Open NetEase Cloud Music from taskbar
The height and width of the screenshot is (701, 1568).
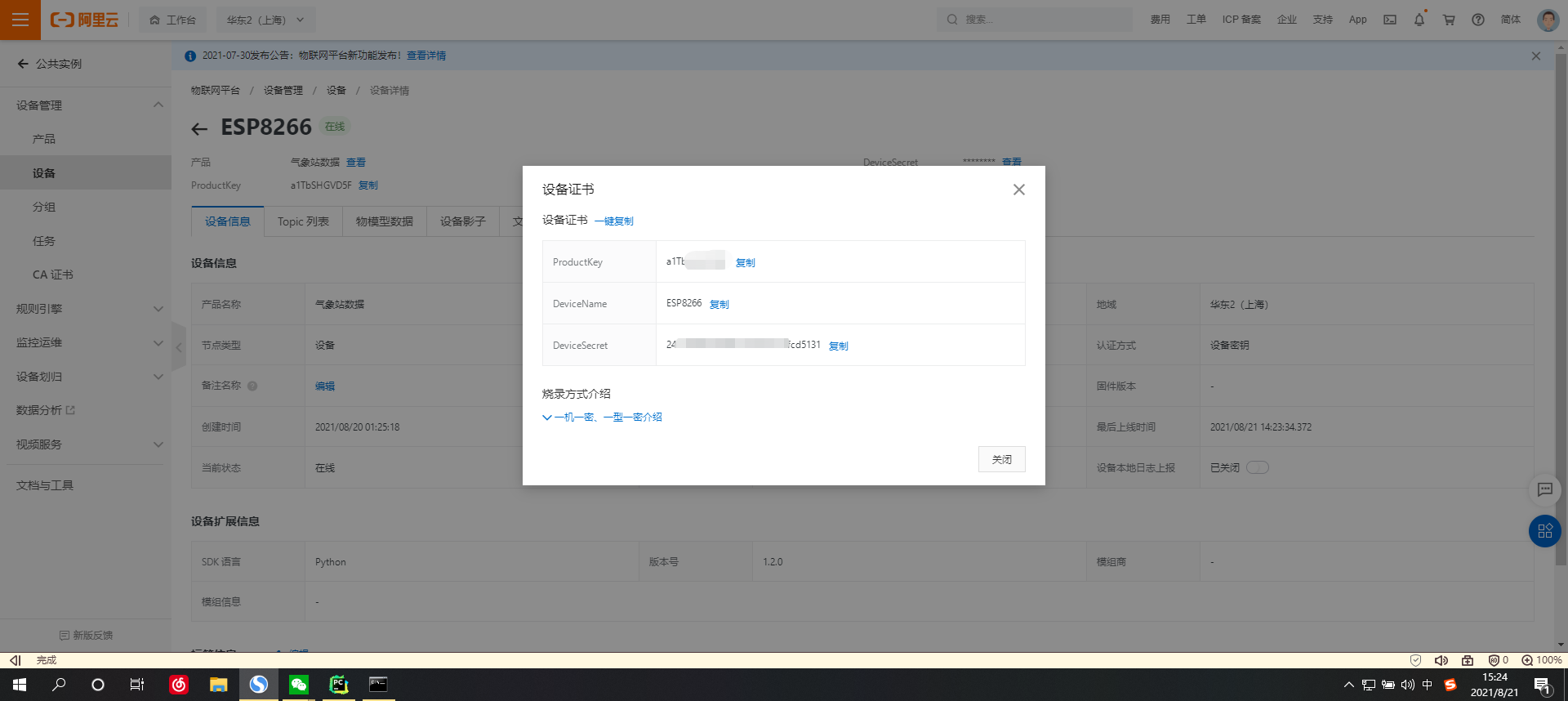[x=179, y=685]
